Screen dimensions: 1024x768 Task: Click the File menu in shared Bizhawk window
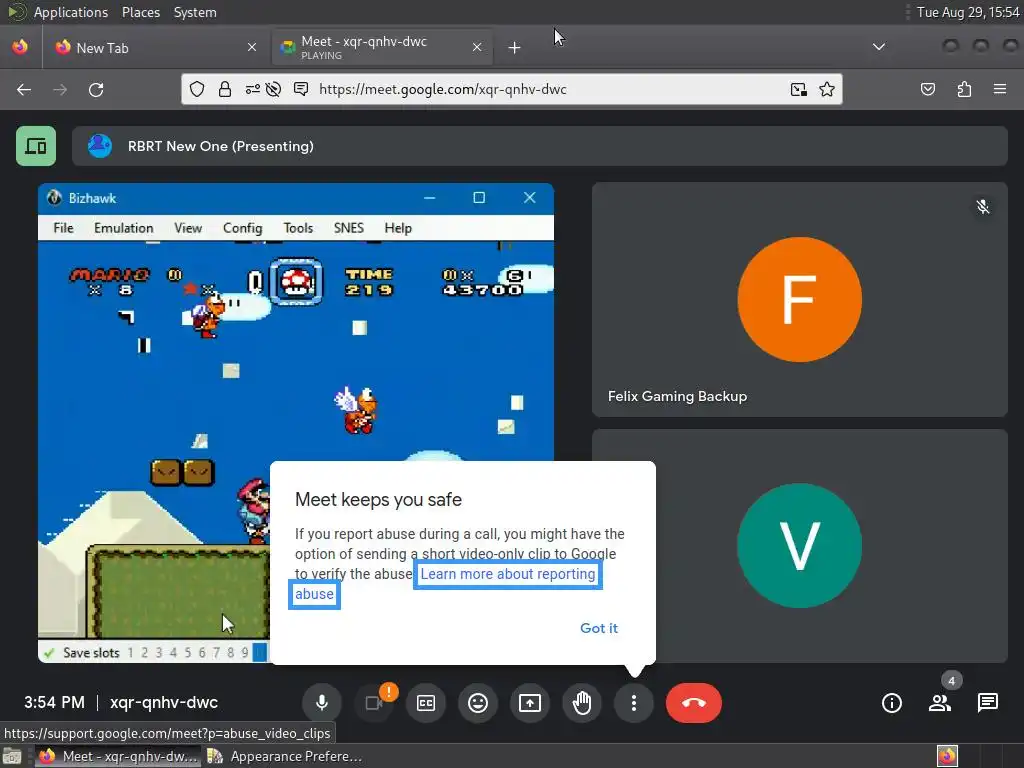[63, 228]
